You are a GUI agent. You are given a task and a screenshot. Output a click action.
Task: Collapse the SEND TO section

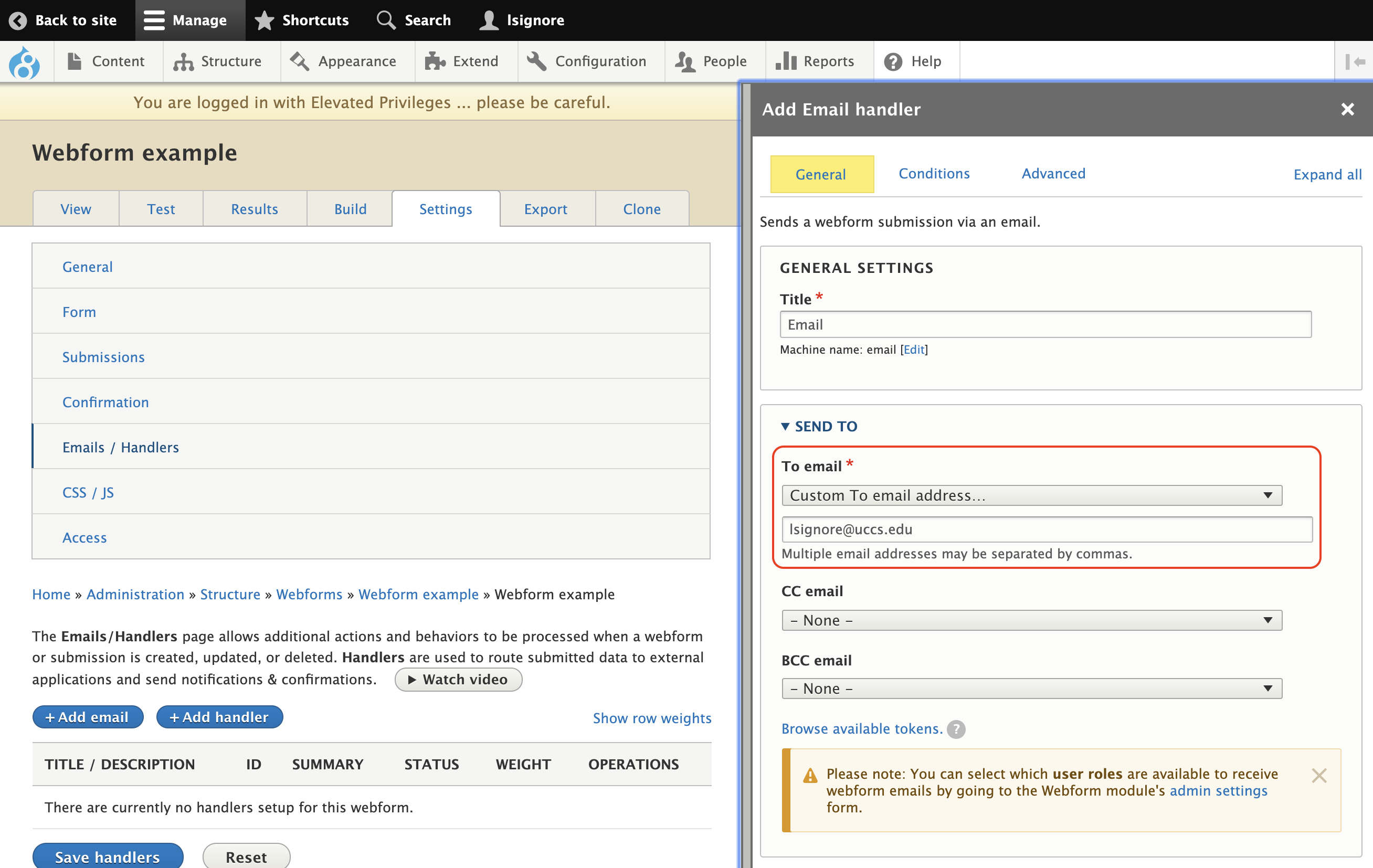click(x=819, y=427)
